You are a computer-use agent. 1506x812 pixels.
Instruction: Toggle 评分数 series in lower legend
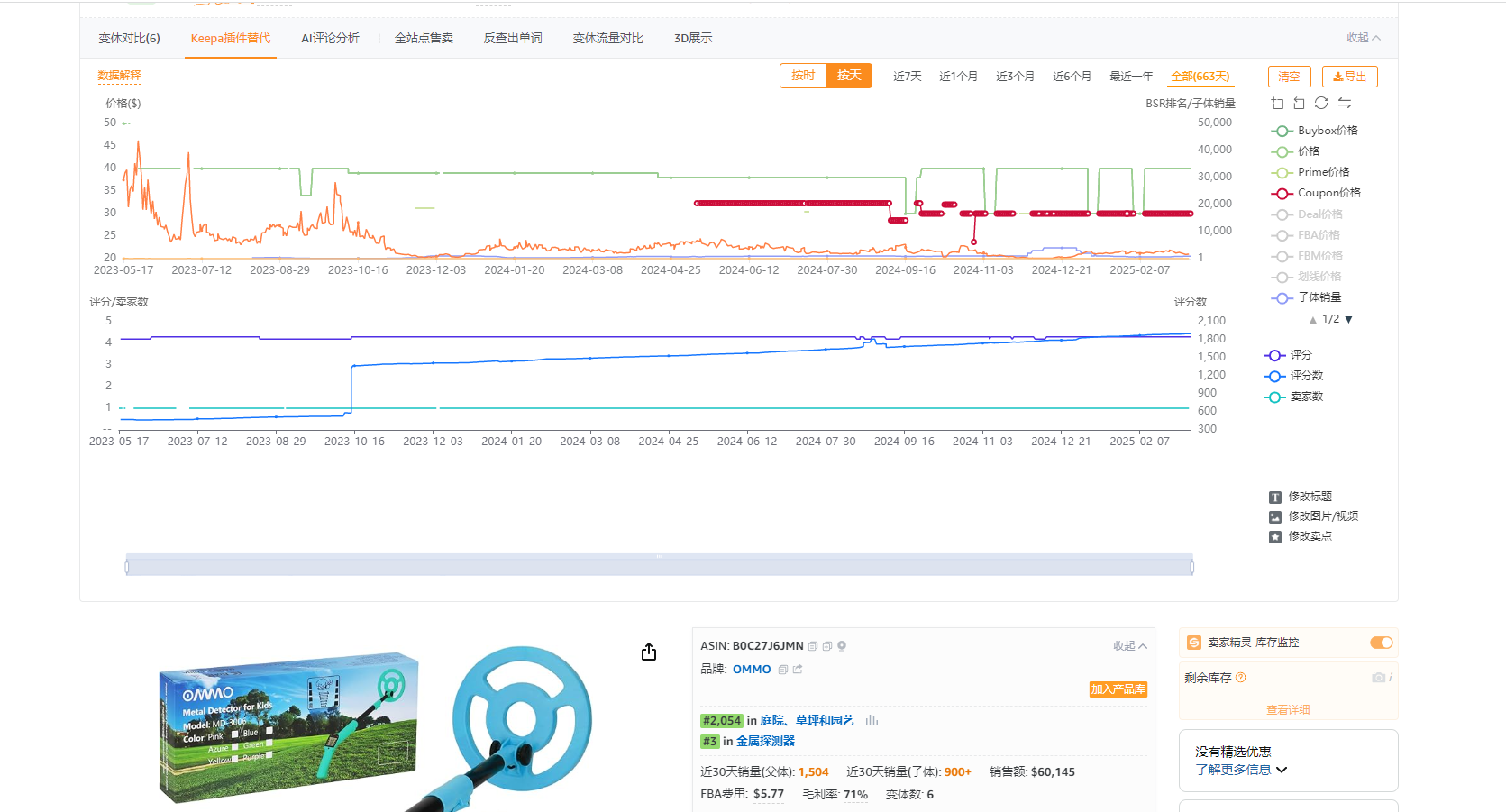pyautogui.click(x=1294, y=376)
